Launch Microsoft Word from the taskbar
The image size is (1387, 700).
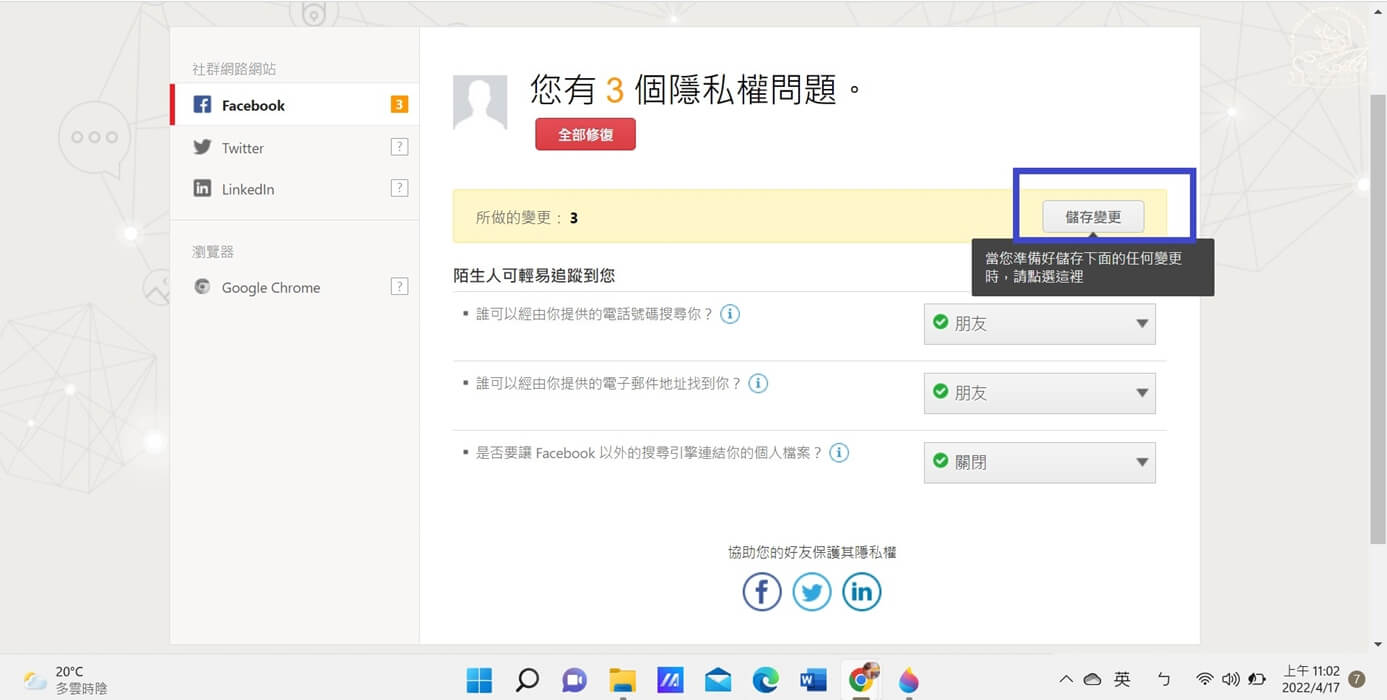point(812,679)
